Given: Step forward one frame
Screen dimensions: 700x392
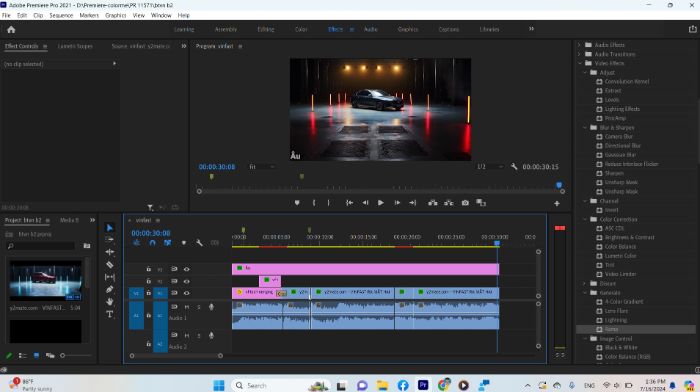Looking at the screenshot, I should tap(397, 203).
